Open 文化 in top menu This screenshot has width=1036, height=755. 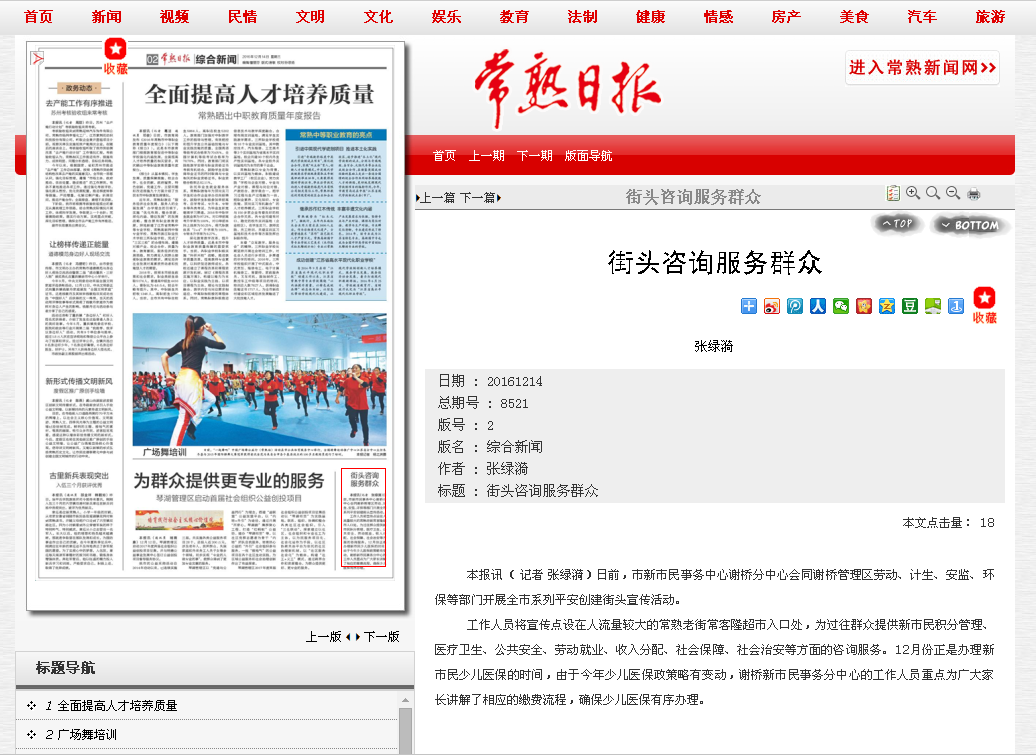point(378,17)
